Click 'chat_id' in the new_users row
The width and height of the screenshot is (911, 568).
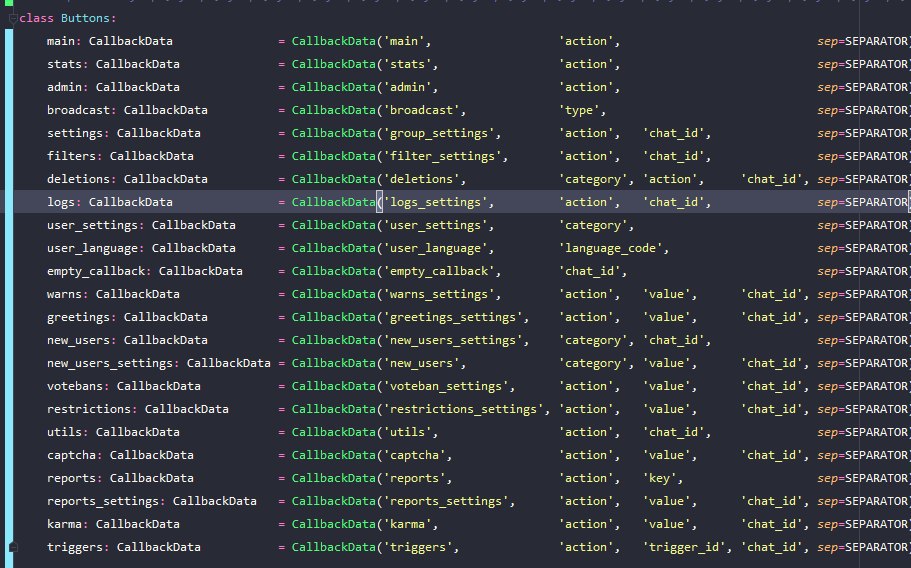tap(673, 340)
